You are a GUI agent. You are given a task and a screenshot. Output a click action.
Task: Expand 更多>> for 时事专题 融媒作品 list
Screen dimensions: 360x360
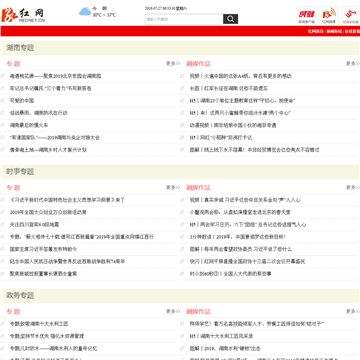(353, 187)
